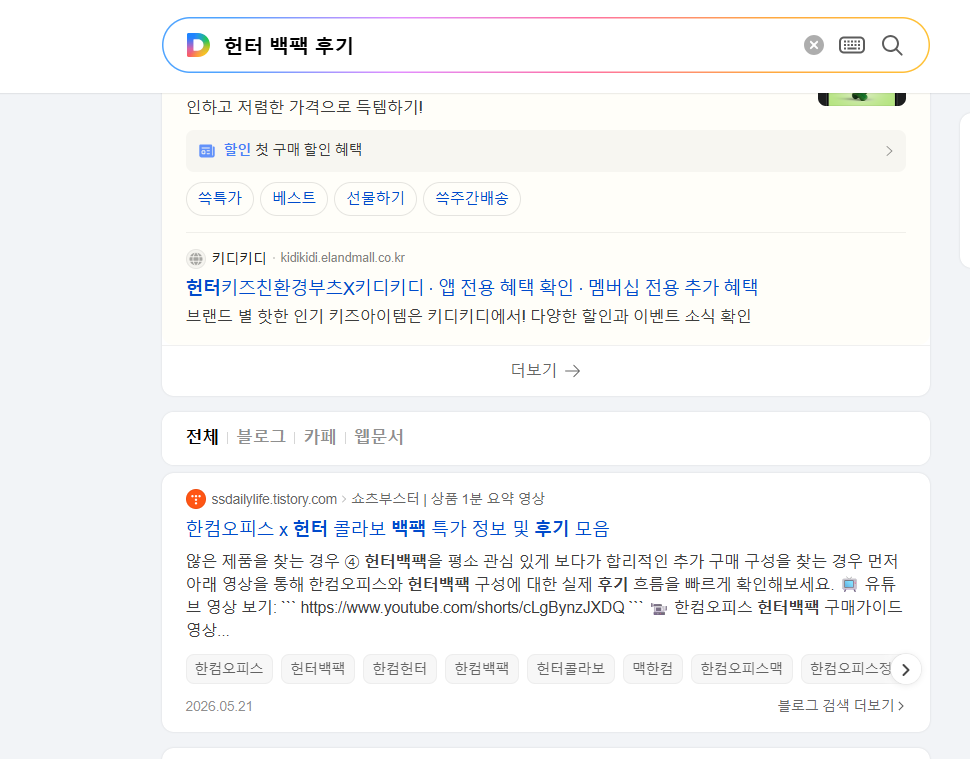Click the 2026.05.21 post date
This screenshot has width=970, height=759.
[x=219, y=706]
